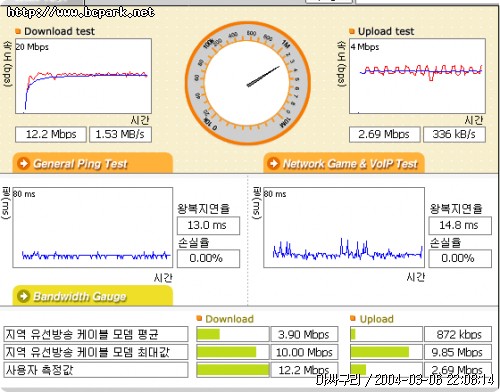Open the Network Game & VoIP Test tab

click(344, 163)
